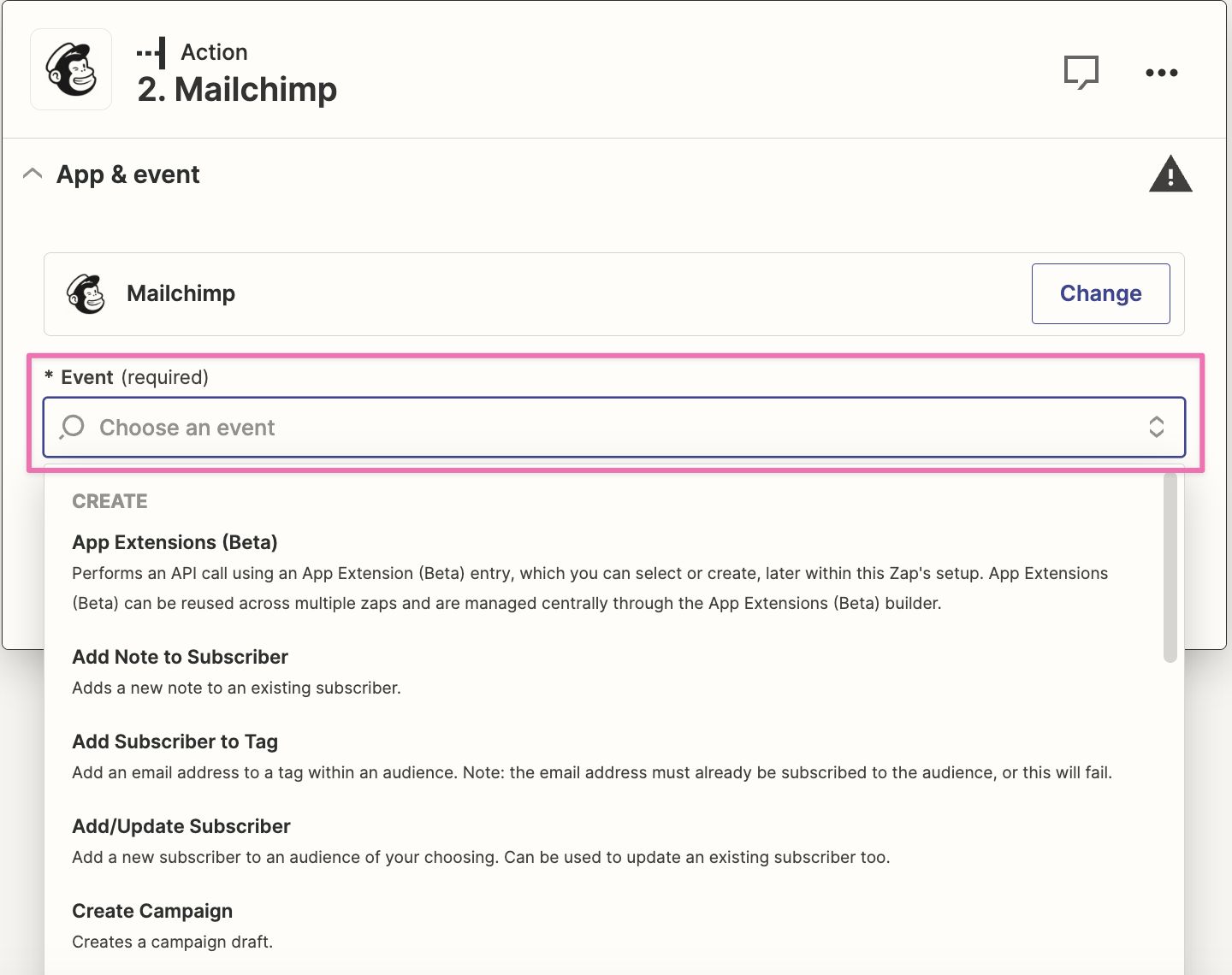Click the action step path icon
Image resolution: width=1232 pixels, height=975 pixels.
pos(151,53)
